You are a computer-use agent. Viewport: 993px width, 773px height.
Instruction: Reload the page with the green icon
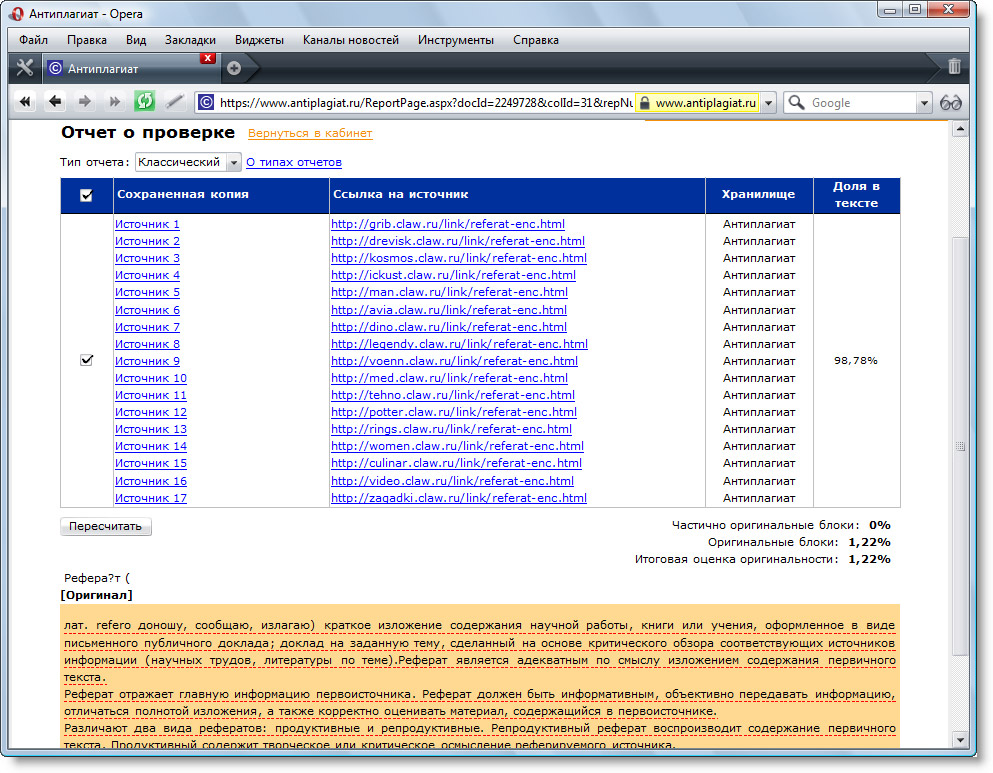(x=144, y=101)
